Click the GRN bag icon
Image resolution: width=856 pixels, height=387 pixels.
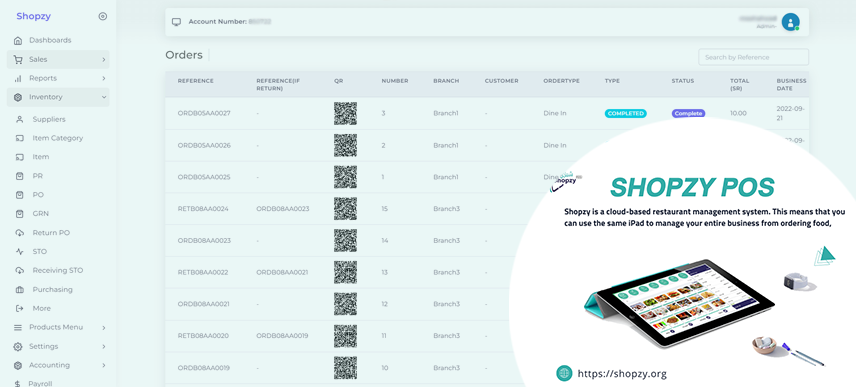click(20, 213)
